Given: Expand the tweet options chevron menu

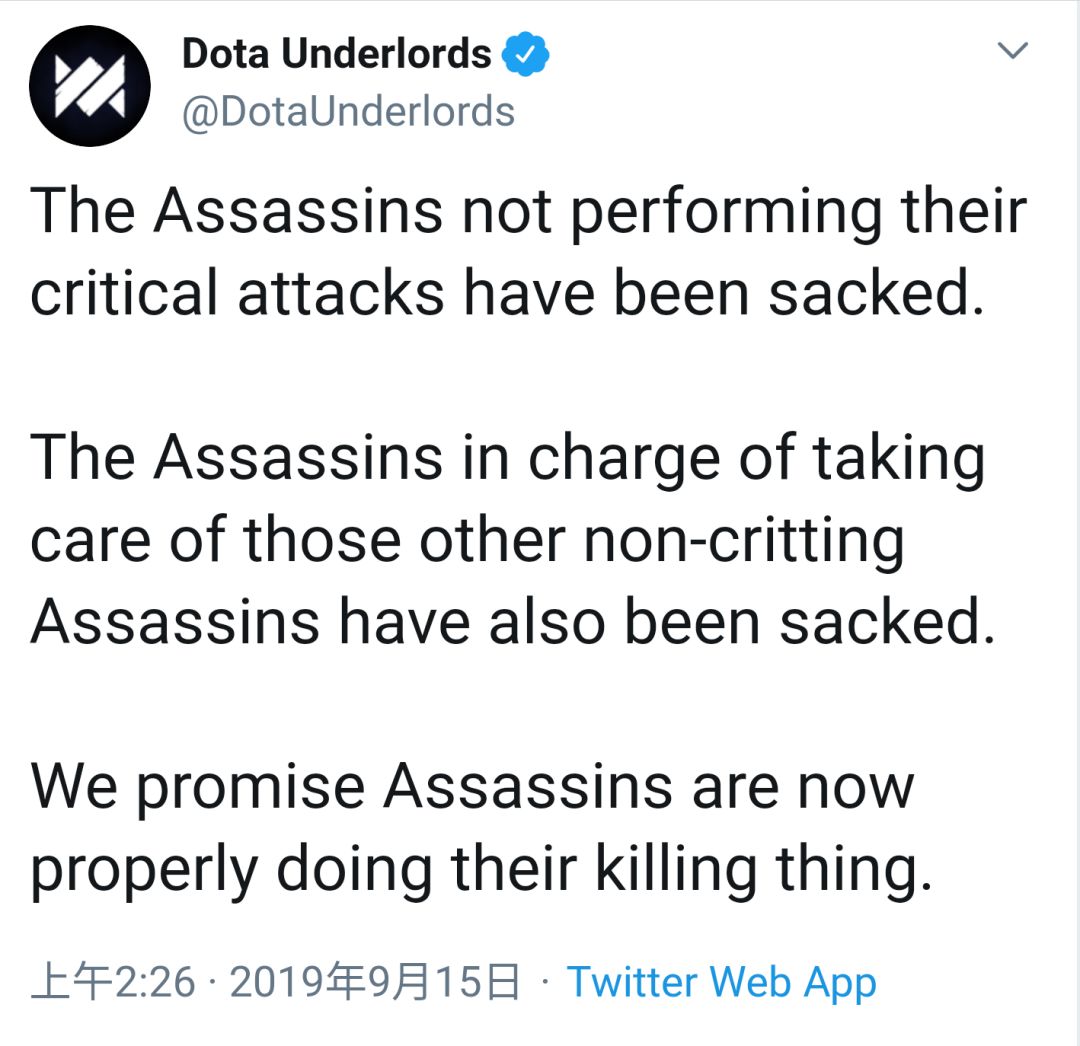Looking at the screenshot, I should [1014, 52].
